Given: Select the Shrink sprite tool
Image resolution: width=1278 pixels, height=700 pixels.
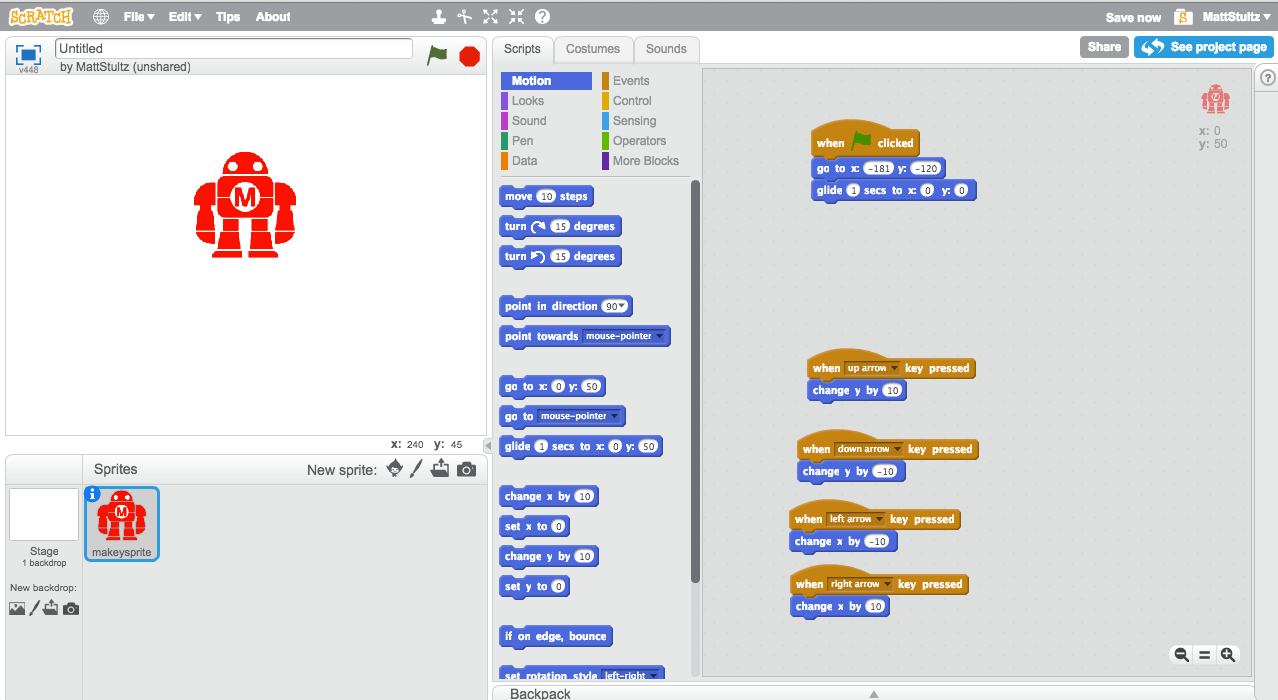Looking at the screenshot, I should tap(516, 16).
